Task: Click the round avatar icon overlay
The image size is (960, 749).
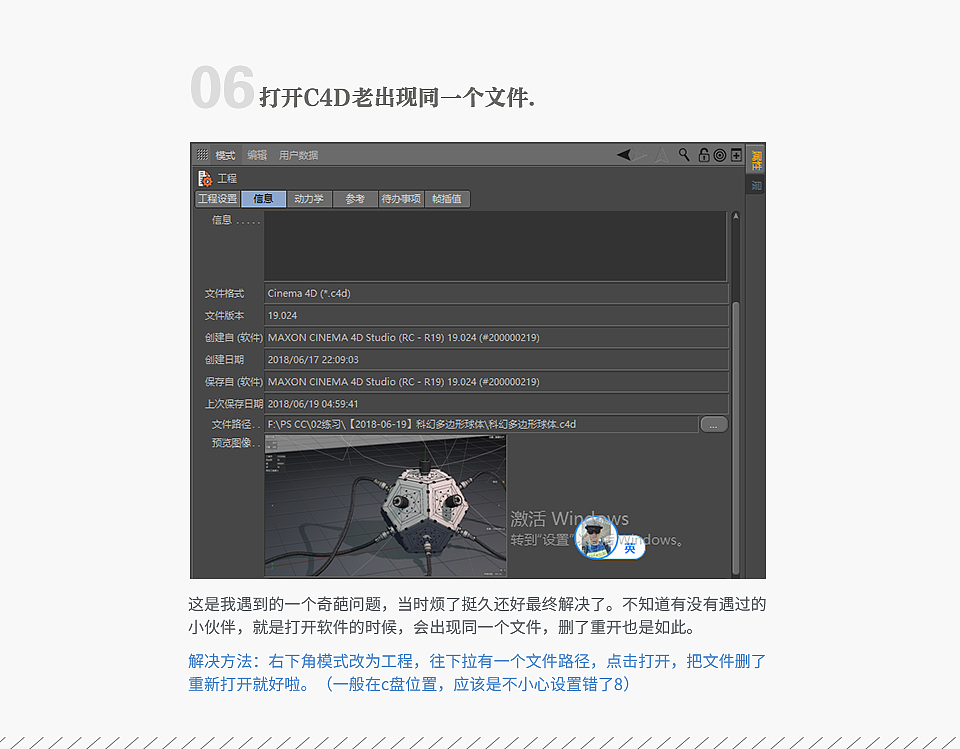Action: [595, 539]
